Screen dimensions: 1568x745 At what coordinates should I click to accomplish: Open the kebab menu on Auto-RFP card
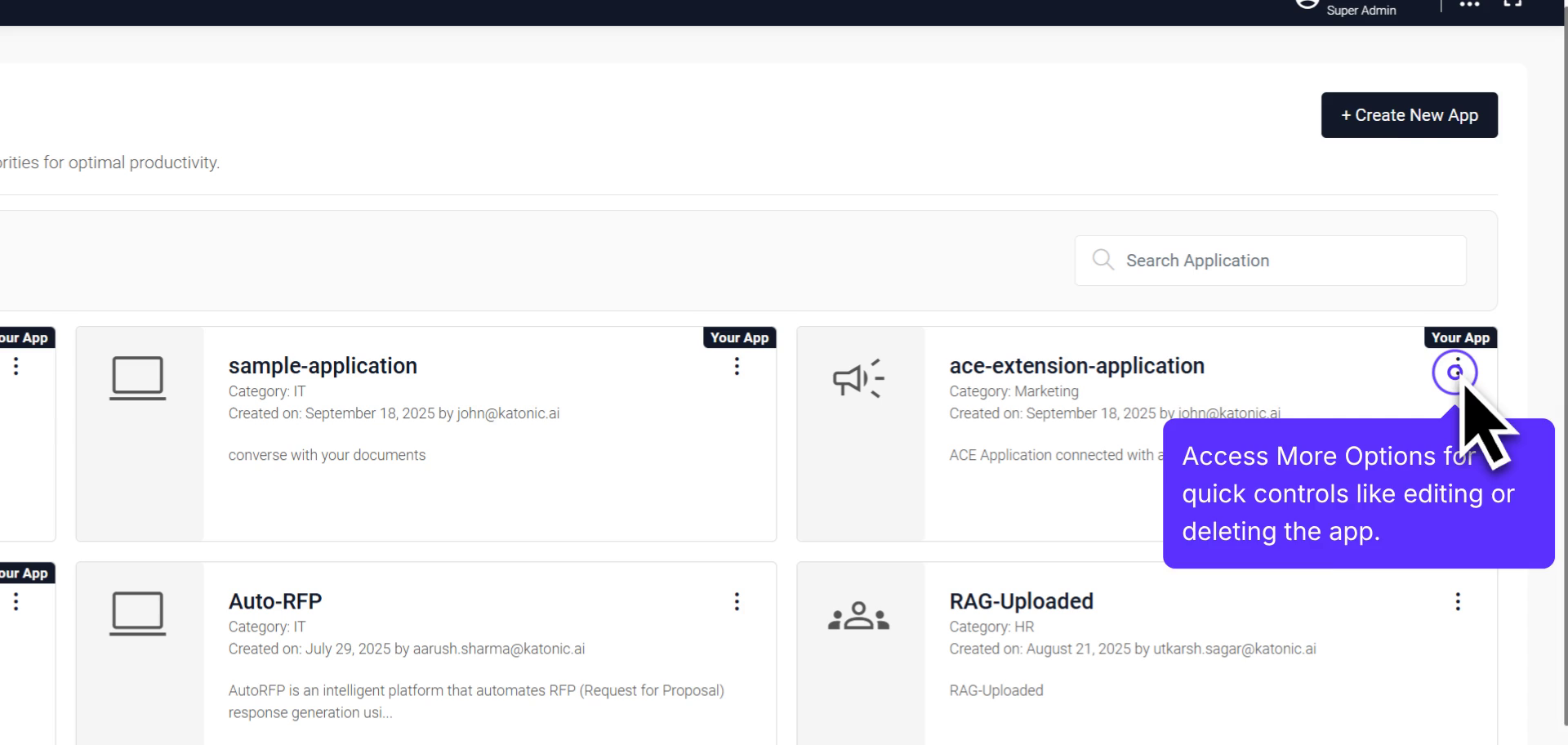[737, 602]
